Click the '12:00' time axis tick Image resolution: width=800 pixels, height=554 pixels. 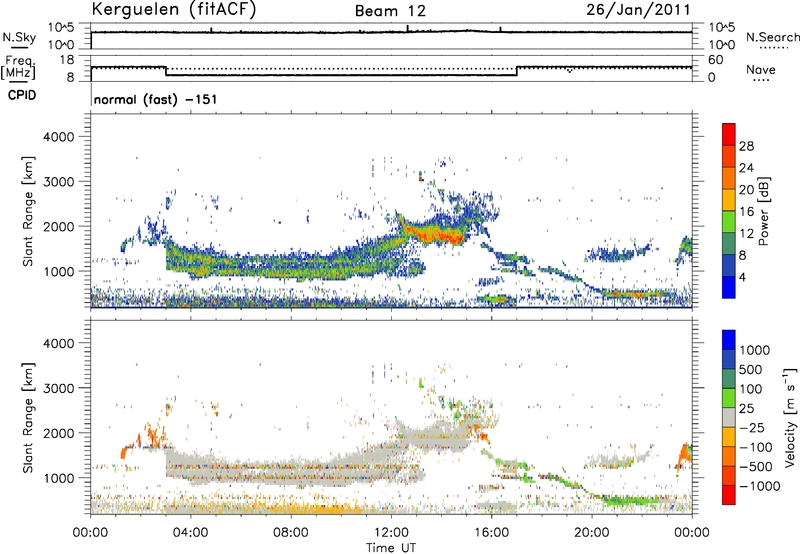pos(391,533)
